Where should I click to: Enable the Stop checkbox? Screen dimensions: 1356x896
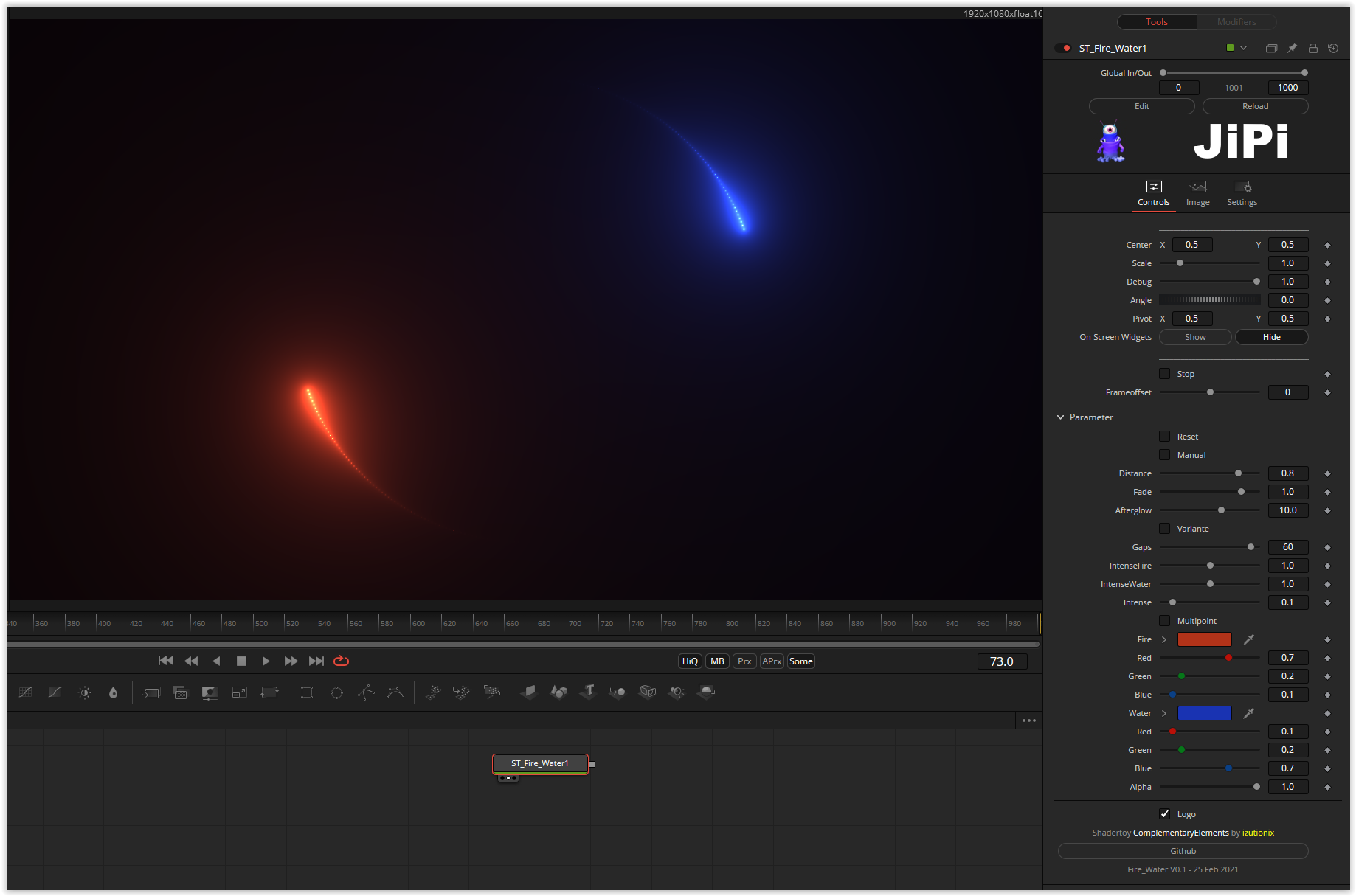[x=1164, y=374]
